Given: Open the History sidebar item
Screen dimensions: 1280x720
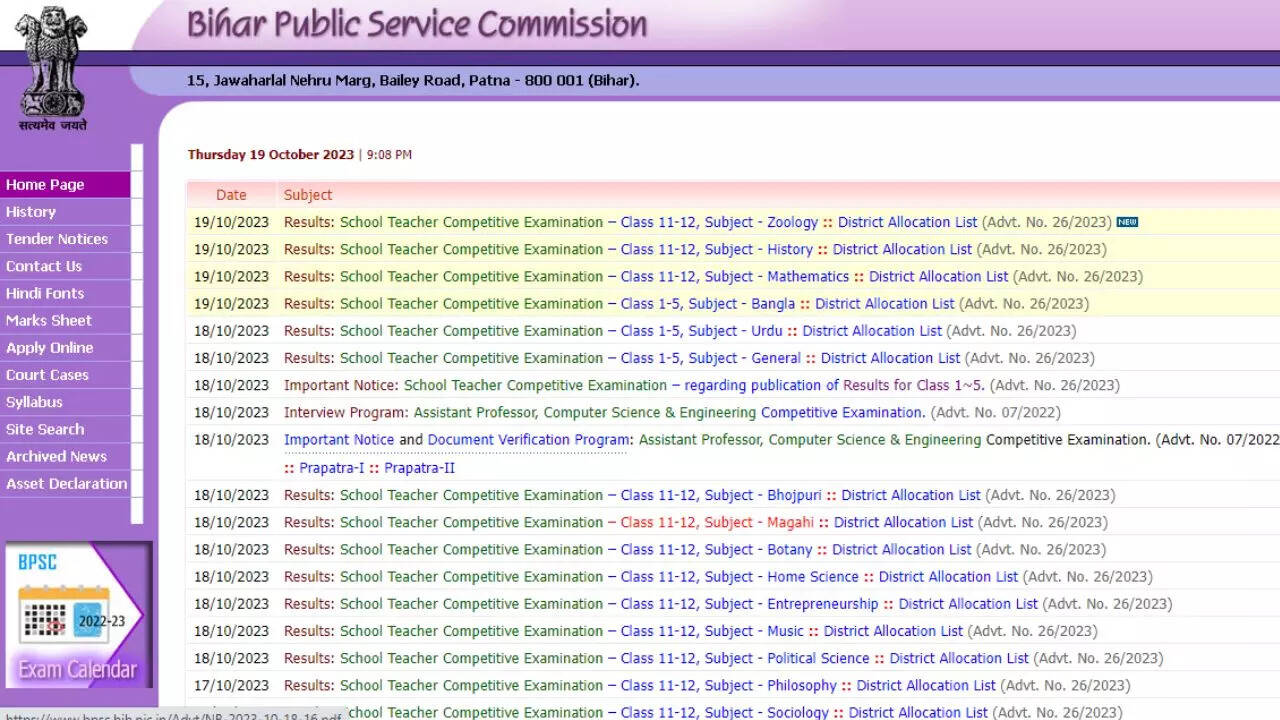Looking at the screenshot, I should pyautogui.click(x=31, y=212).
